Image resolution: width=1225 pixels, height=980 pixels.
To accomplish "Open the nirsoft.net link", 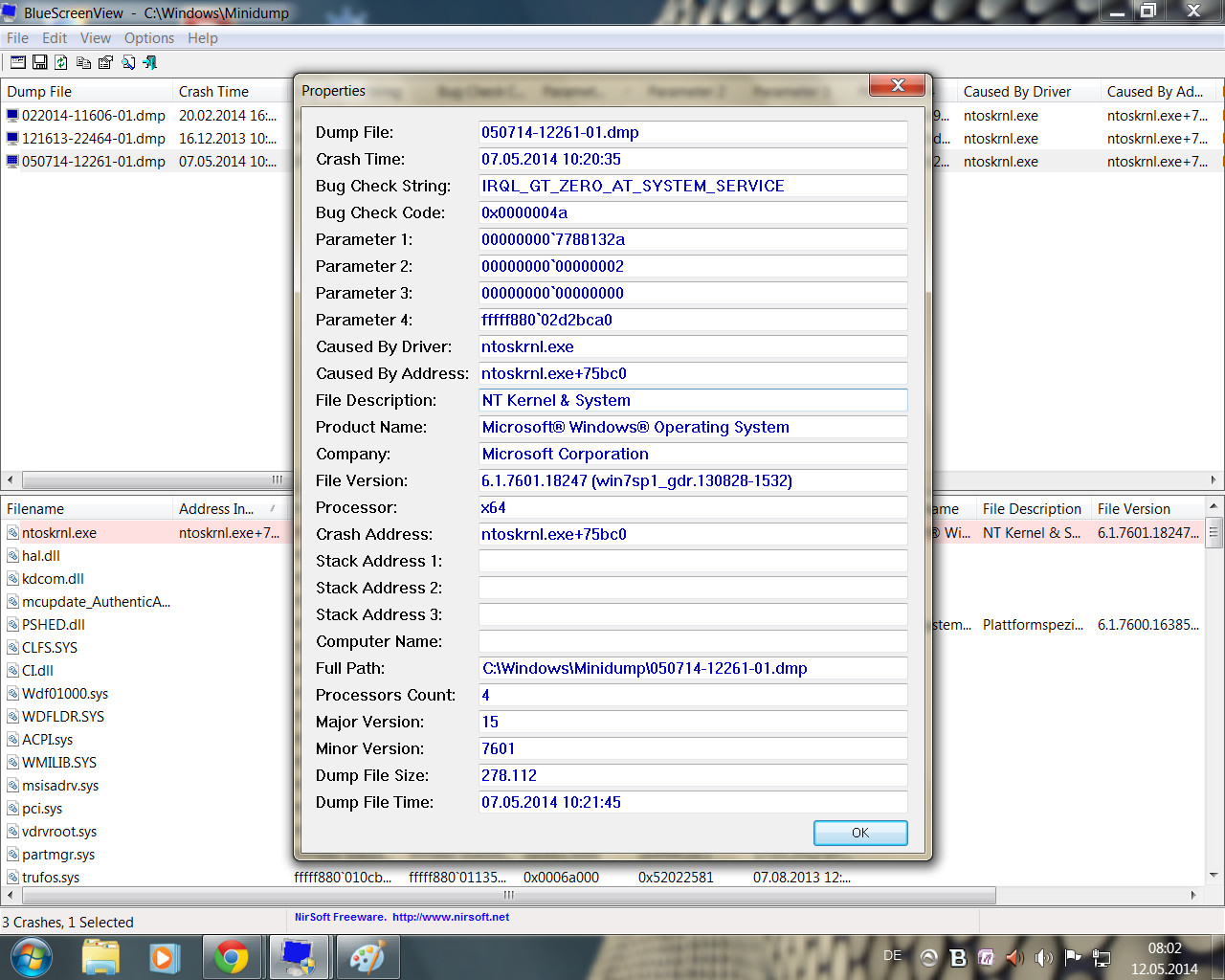I will 451,917.
